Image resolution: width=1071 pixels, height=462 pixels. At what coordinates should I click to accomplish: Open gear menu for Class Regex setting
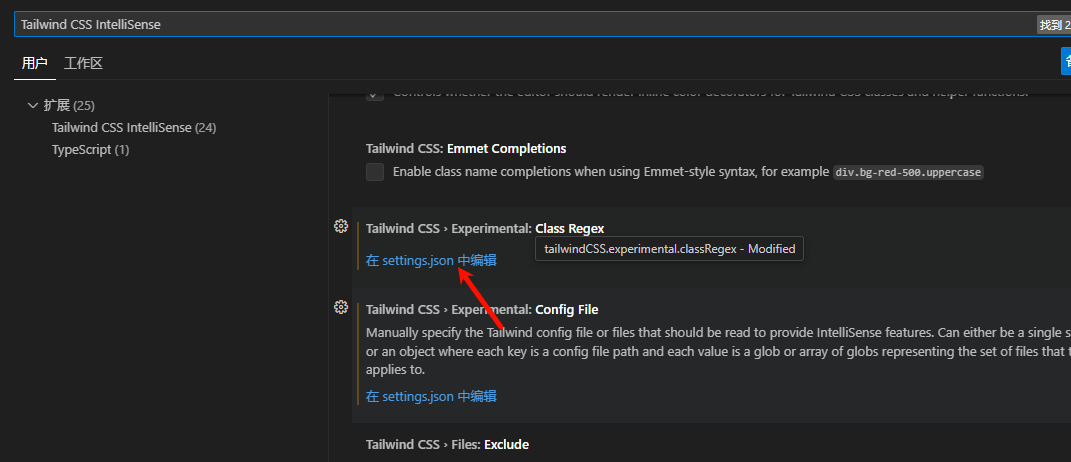click(340, 226)
